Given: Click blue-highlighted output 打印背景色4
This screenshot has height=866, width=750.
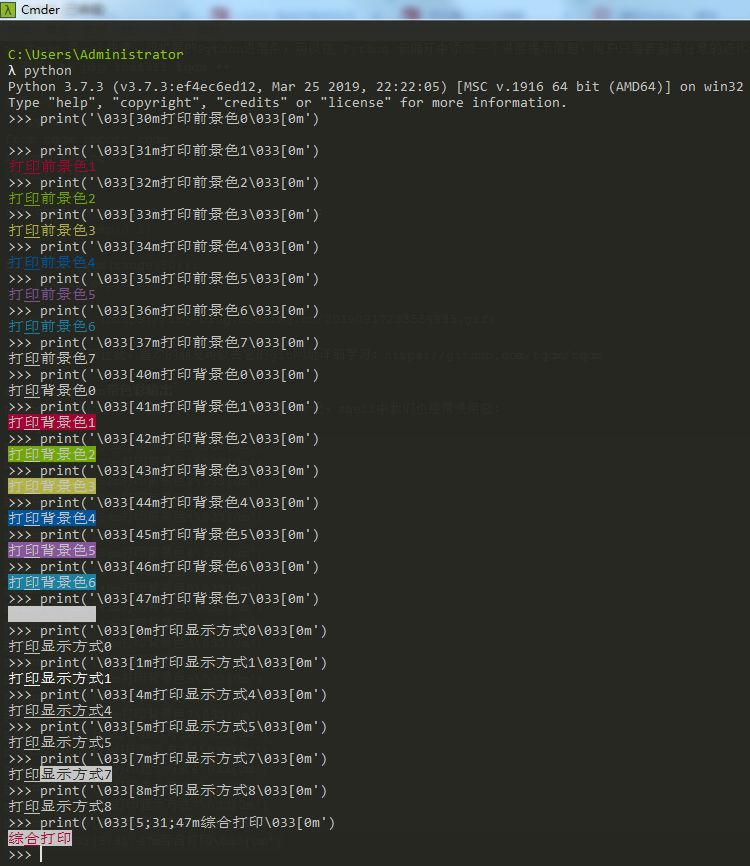Looking at the screenshot, I should pyautogui.click(x=52, y=519).
